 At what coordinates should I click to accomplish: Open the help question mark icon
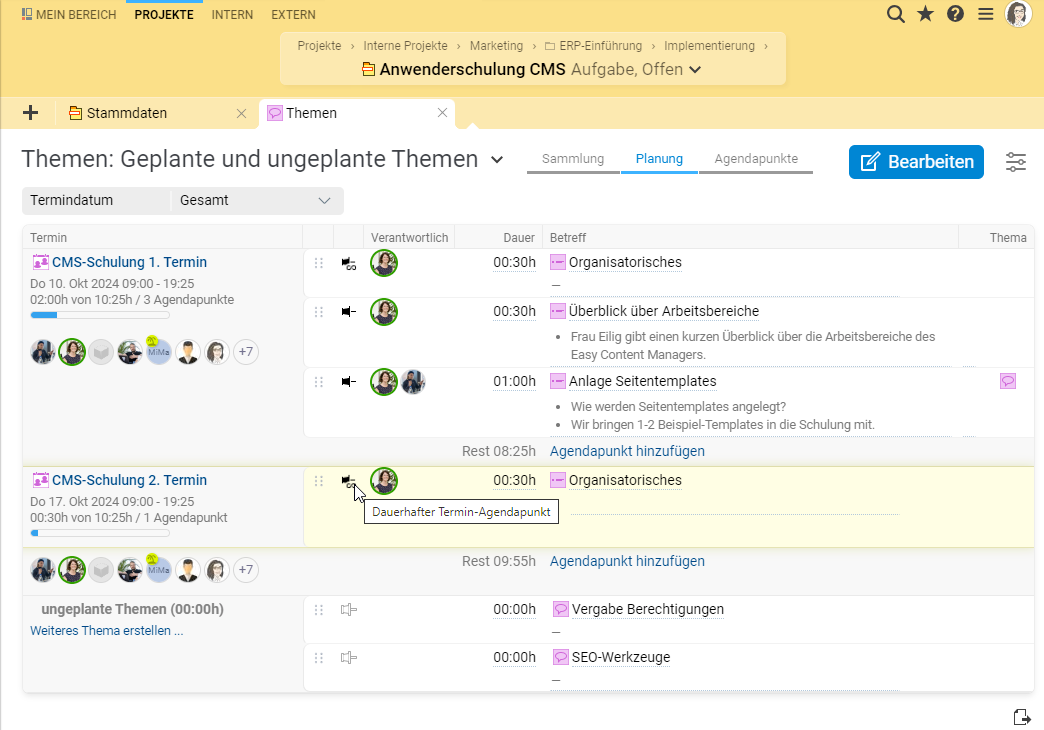coord(956,14)
